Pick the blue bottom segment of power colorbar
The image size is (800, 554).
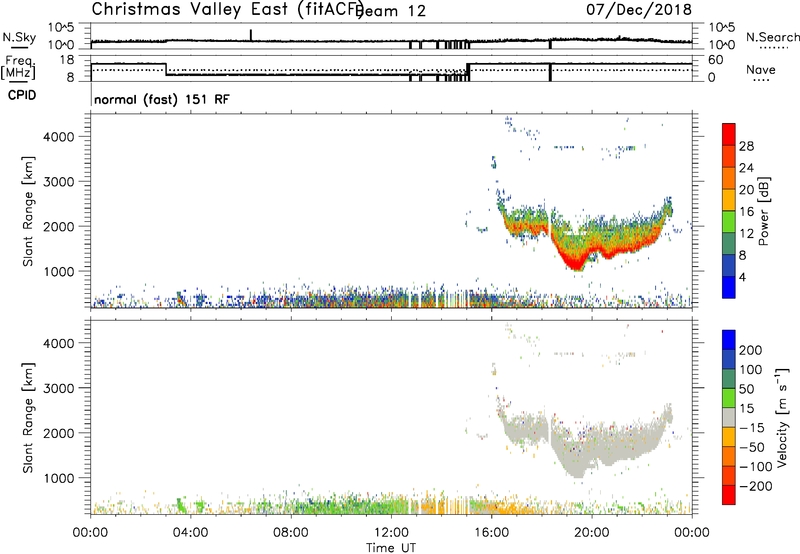pyautogui.click(x=729, y=287)
